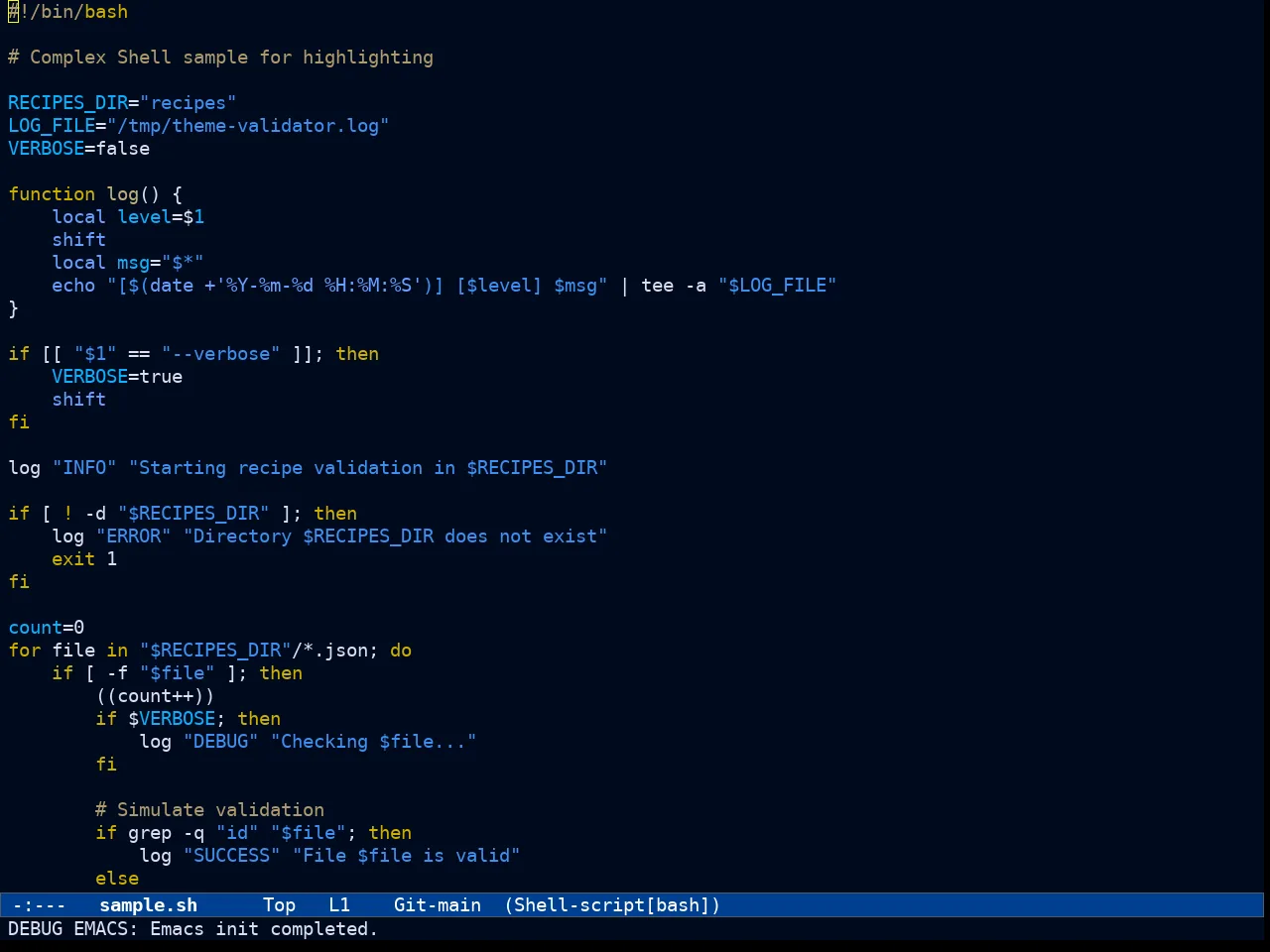
Task: Place cursor on the #!/bin/bash shebang line
Action: [x=68, y=12]
